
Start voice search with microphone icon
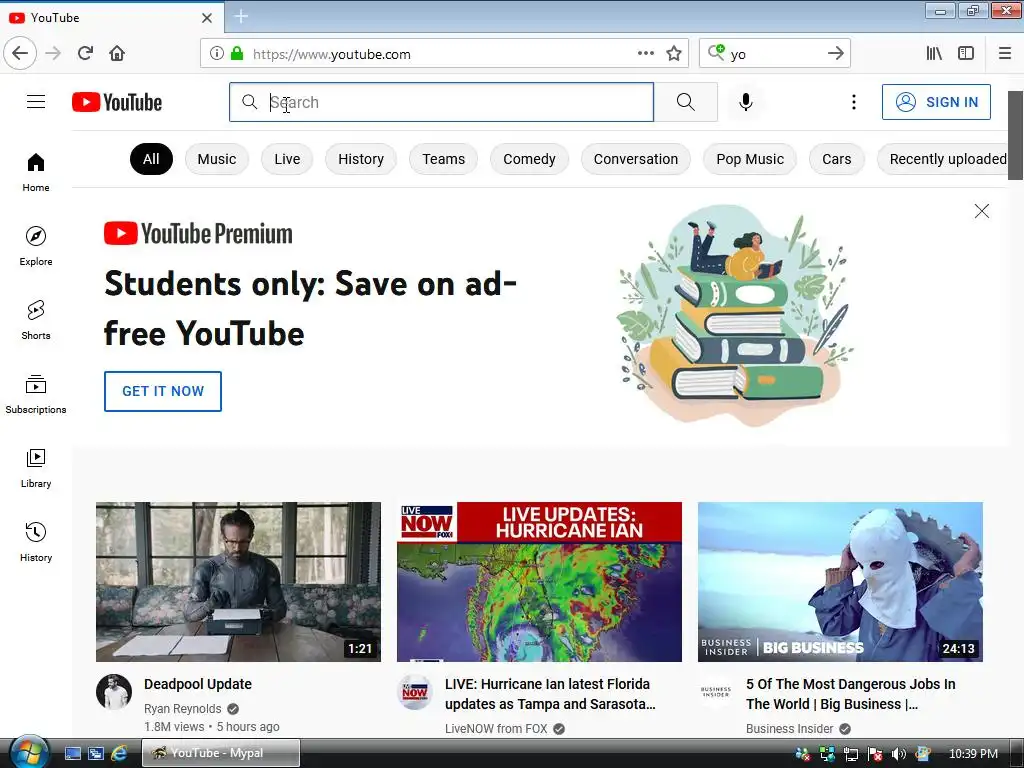tap(746, 102)
